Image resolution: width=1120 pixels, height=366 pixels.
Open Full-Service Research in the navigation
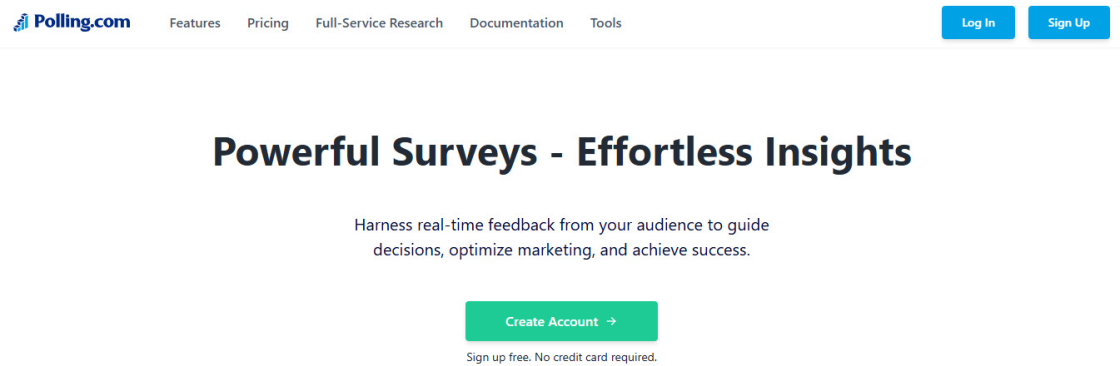379,23
